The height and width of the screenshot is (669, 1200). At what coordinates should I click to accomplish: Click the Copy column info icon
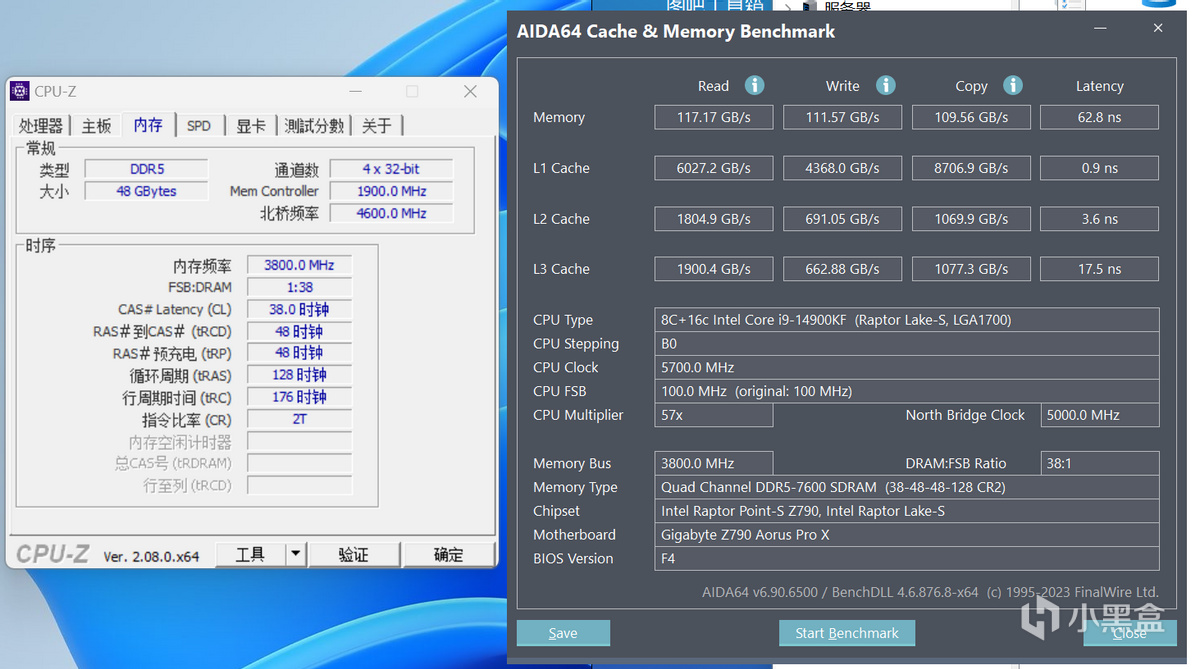click(x=1013, y=86)
